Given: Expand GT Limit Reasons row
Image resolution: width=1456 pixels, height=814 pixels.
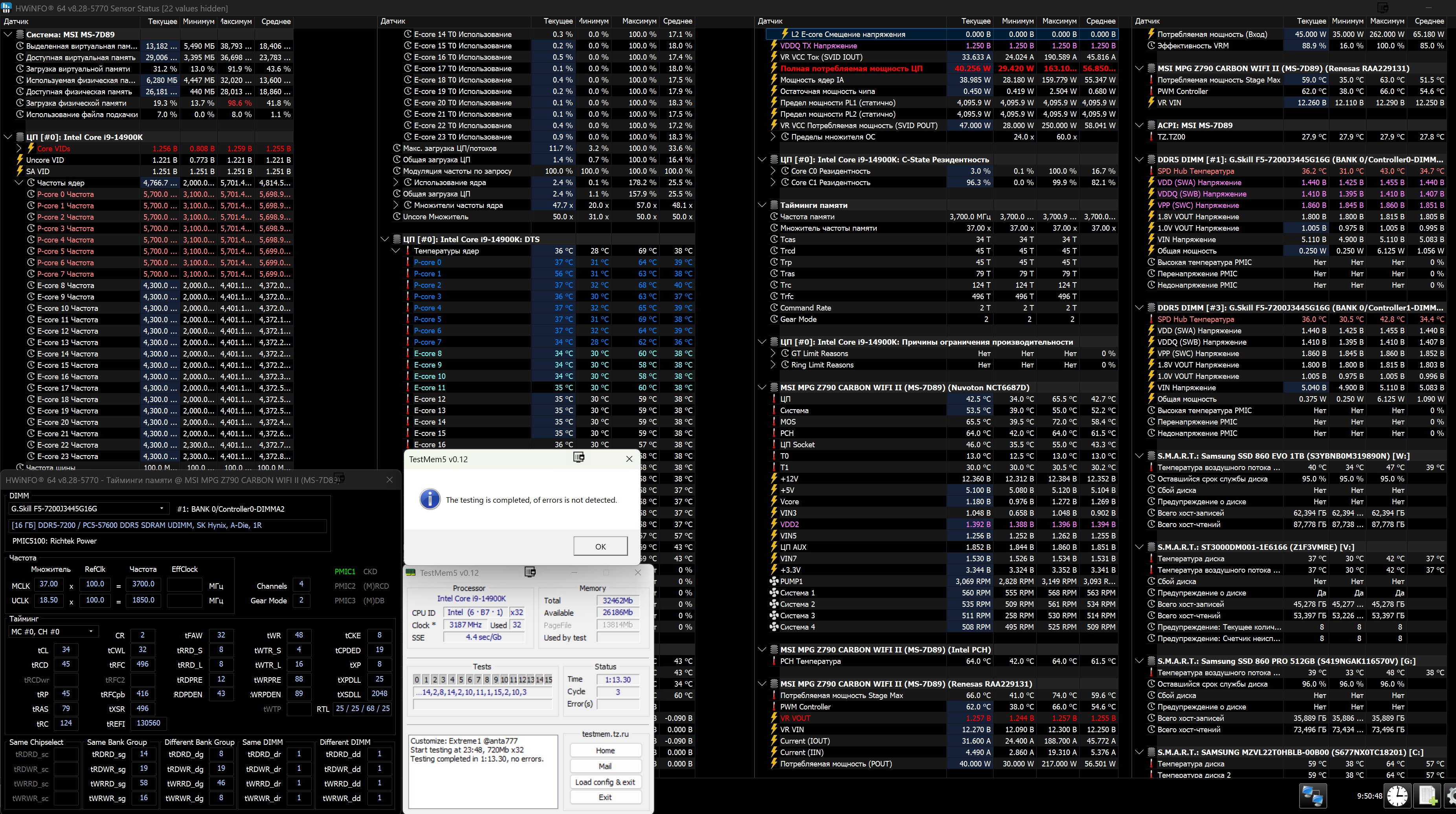Looking at the screenshot, I should click(773, 353).
